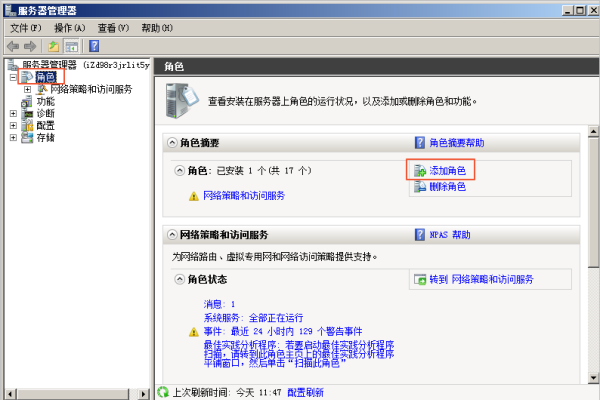Collapse the 角色: 已安装 subsection
The width and height of the screenshot is (600, 400).
(x=179, y=170)
